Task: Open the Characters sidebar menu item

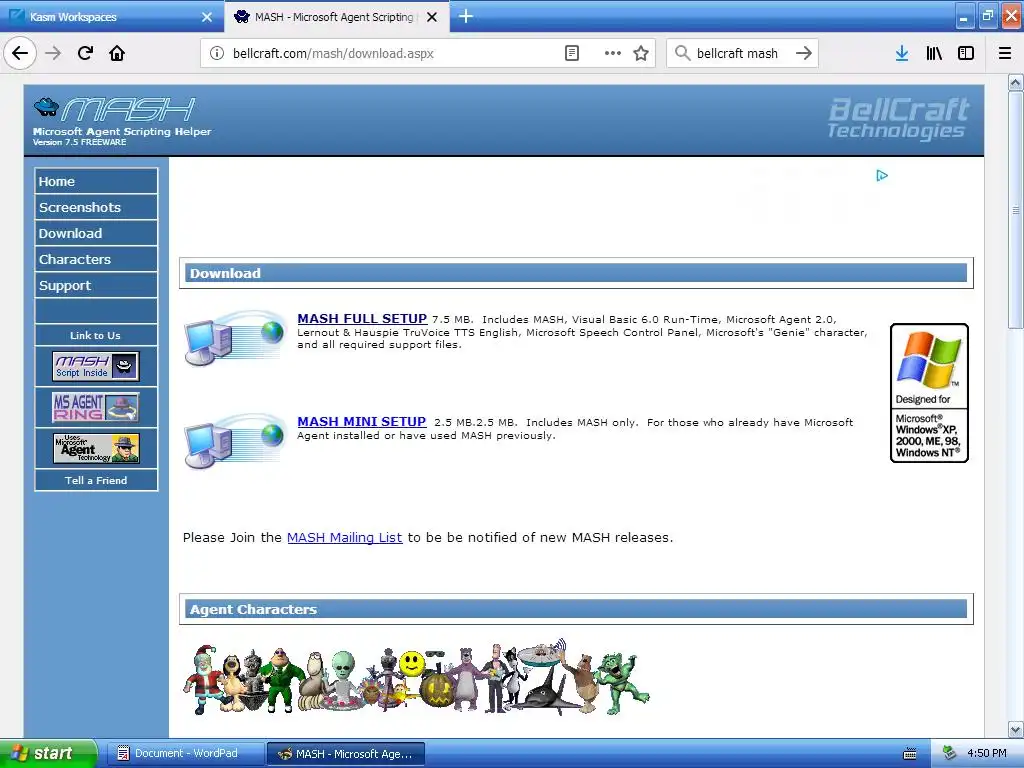Action: click(x=96, y=259)
